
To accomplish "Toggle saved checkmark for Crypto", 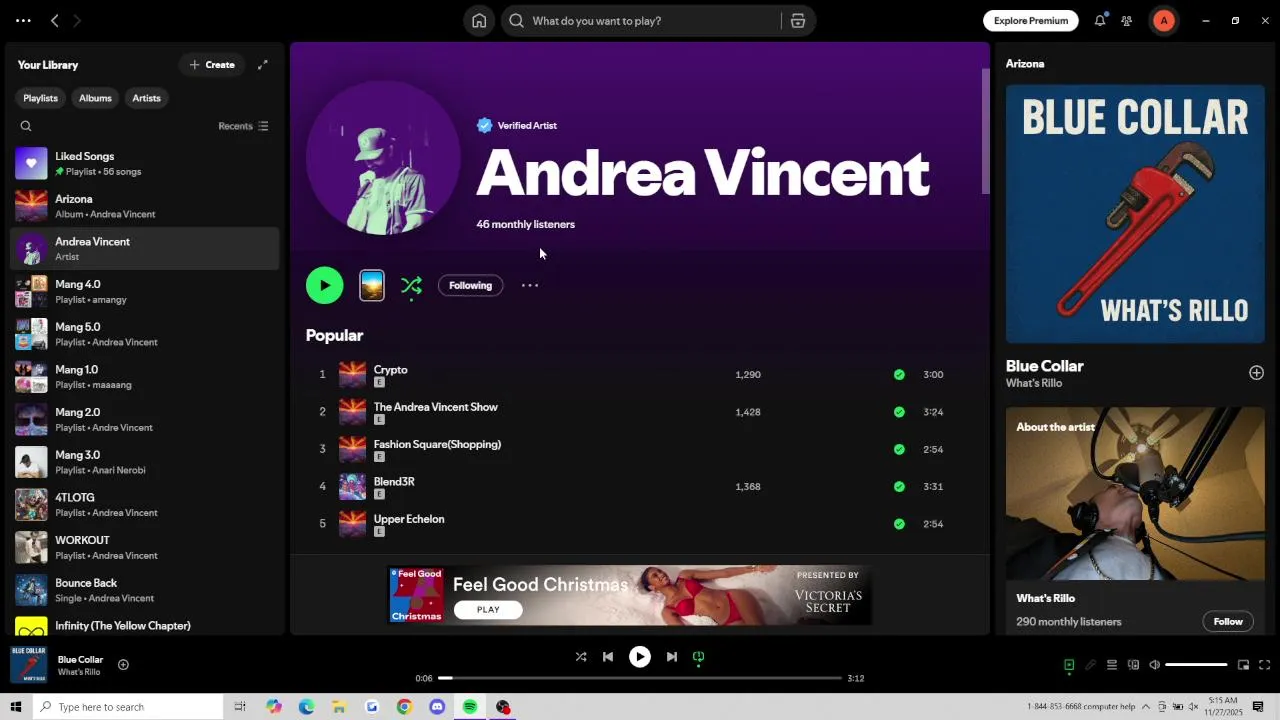I will point(899,375).
